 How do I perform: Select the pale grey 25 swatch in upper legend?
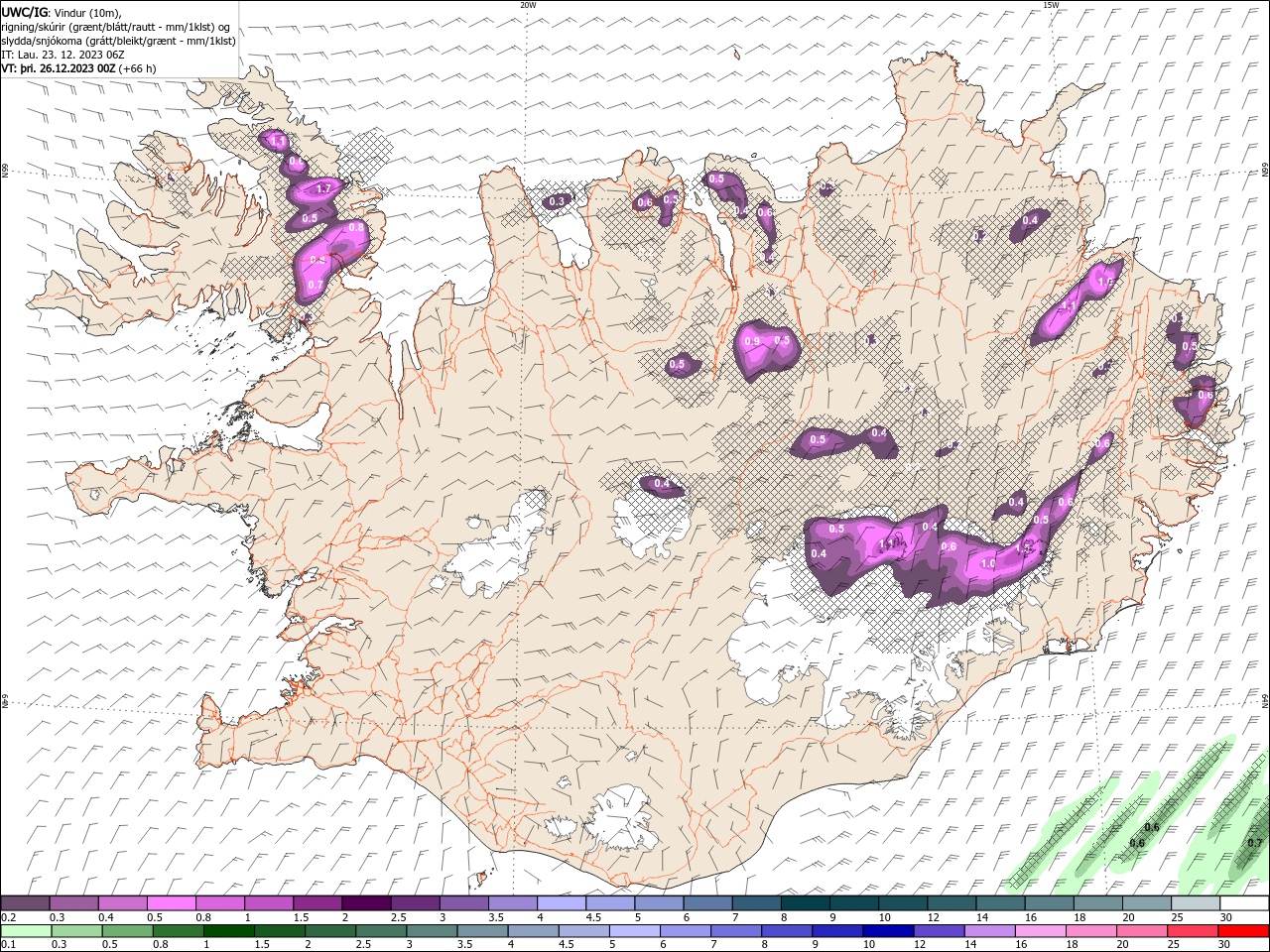click(x=1195, y=903)
